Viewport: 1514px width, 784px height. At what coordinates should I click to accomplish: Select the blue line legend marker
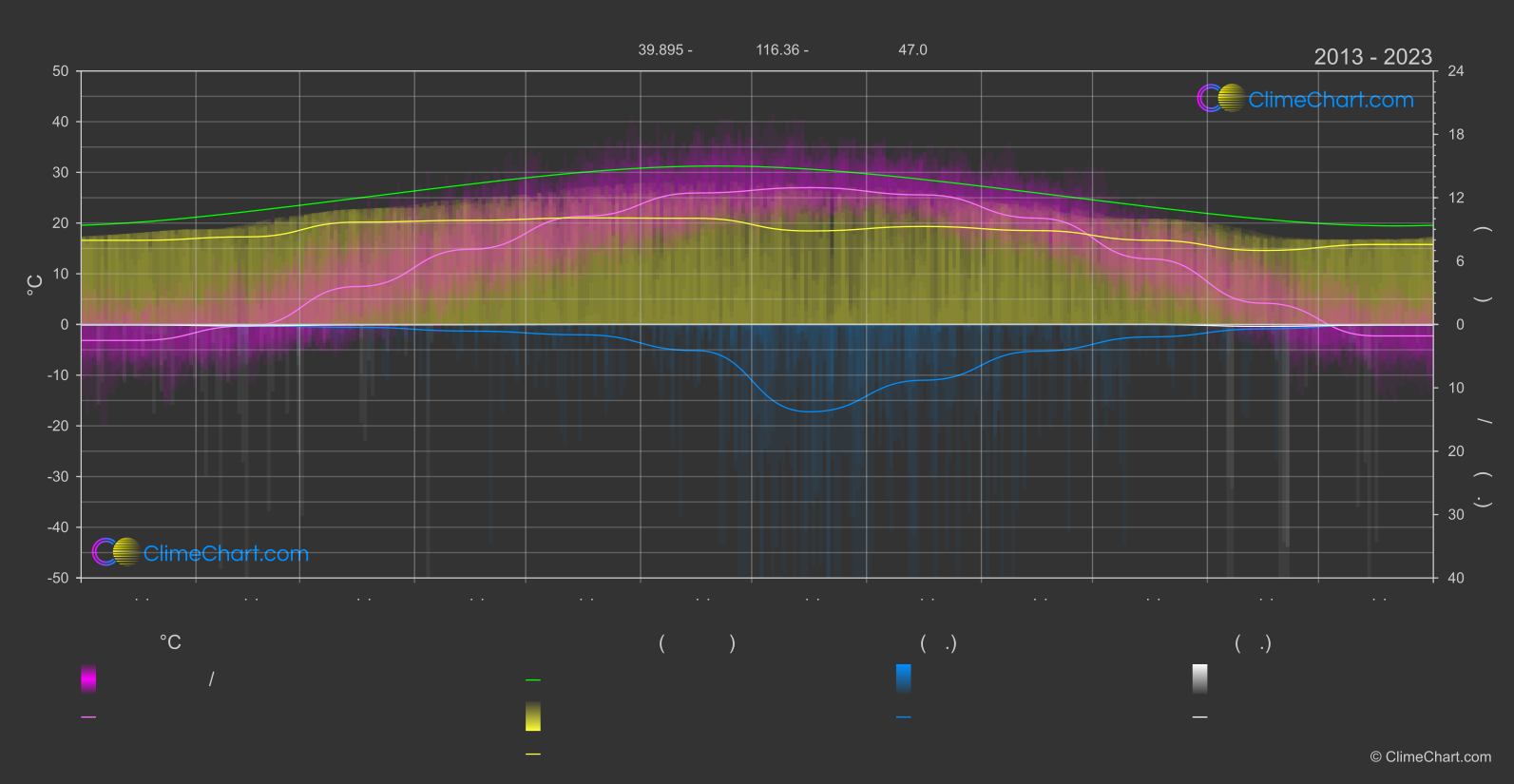click(904, 717)
